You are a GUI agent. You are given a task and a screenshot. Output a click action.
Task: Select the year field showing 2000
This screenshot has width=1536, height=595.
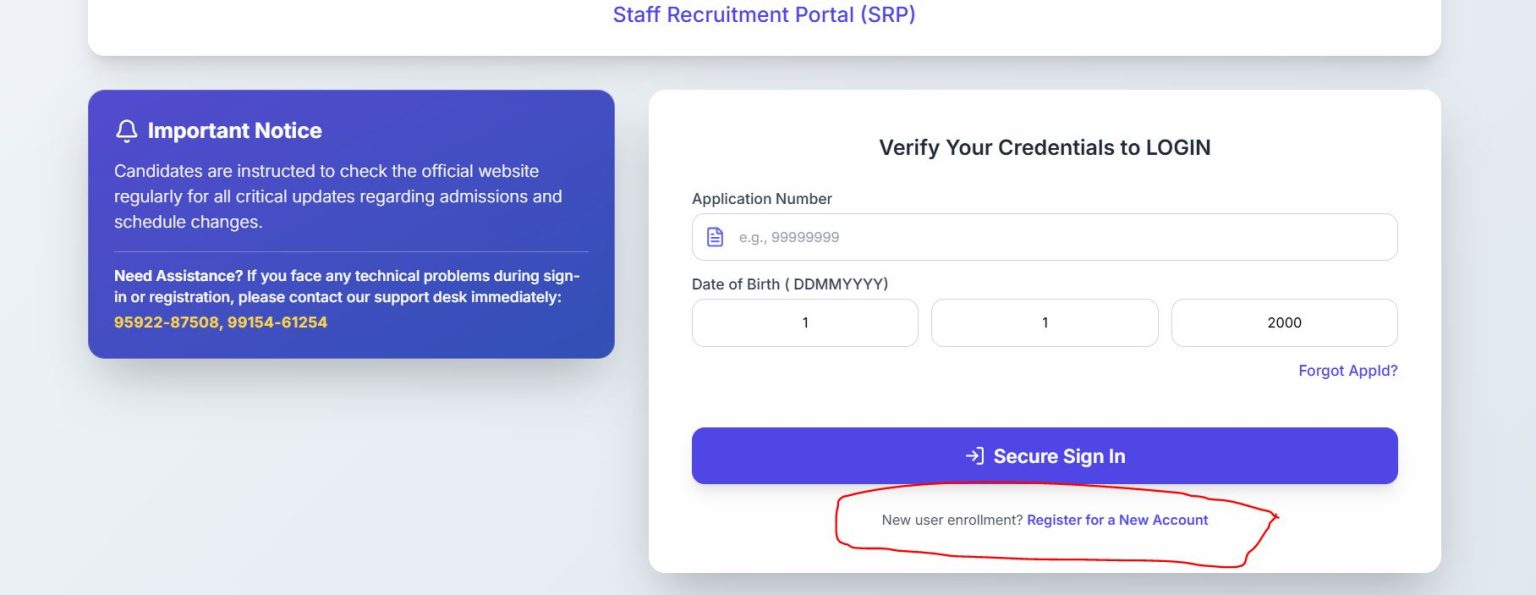point(1284,322)
